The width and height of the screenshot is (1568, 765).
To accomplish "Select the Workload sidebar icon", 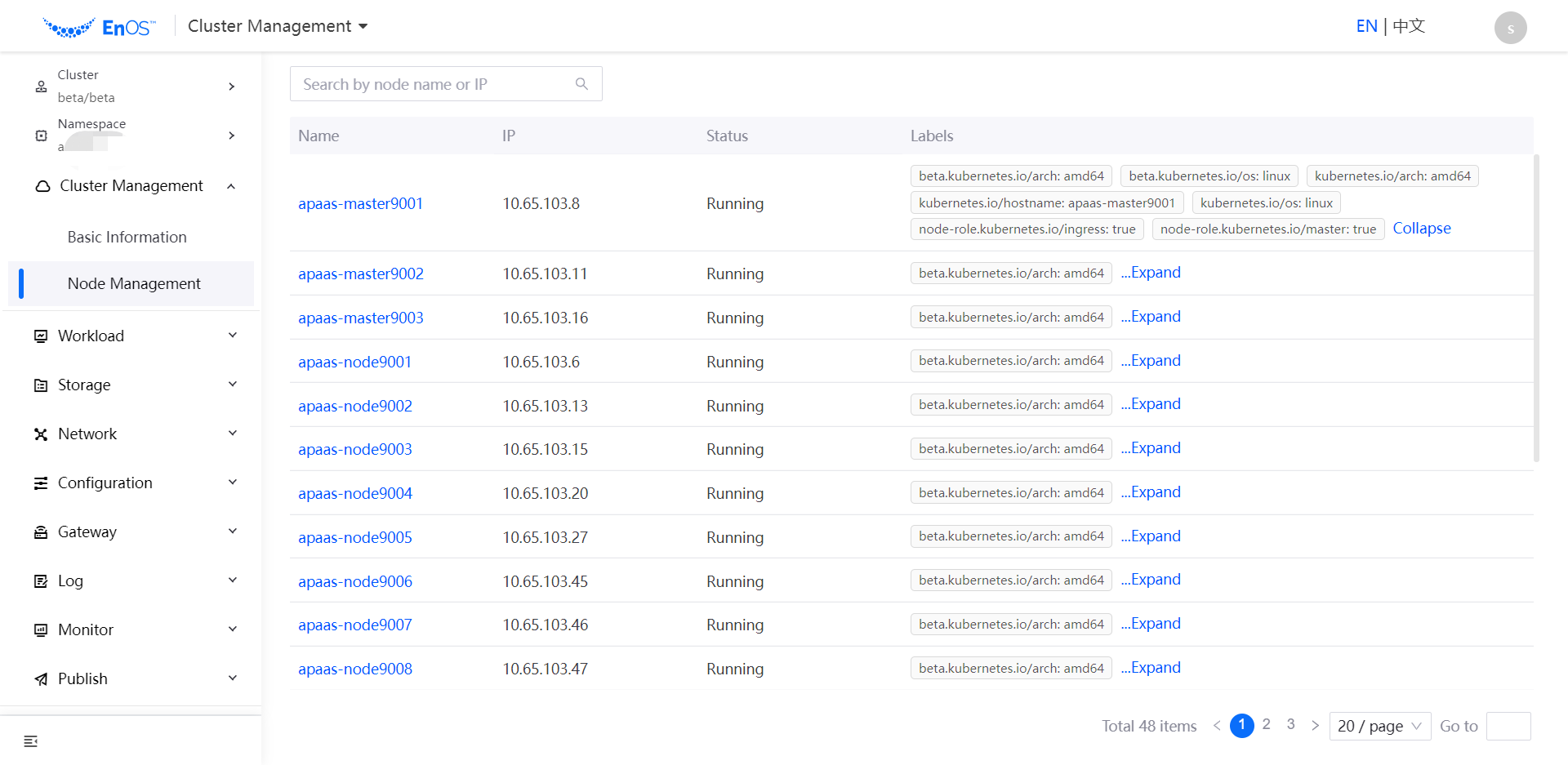I will pyautogui.click(x=42, y=336).
